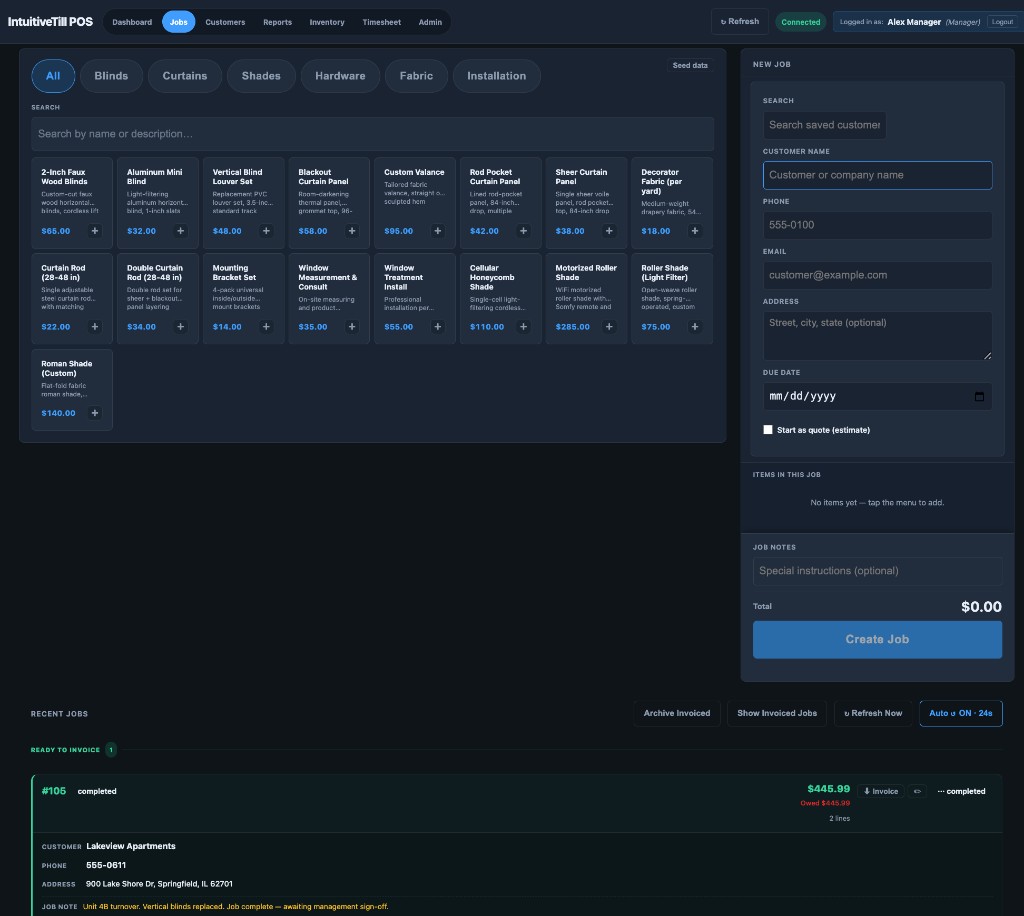Viewport: 1024px width, 916px height.
Task: Toggle Auto refresh ON button
Action: pyautogui.click(x=961, y=713)
